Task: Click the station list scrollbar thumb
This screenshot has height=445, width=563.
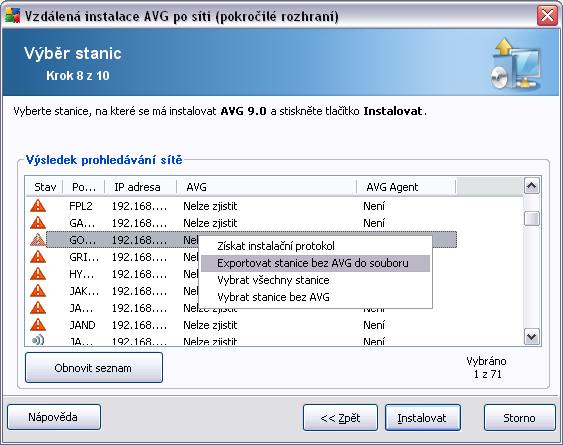Action: (x=531, y=218)
